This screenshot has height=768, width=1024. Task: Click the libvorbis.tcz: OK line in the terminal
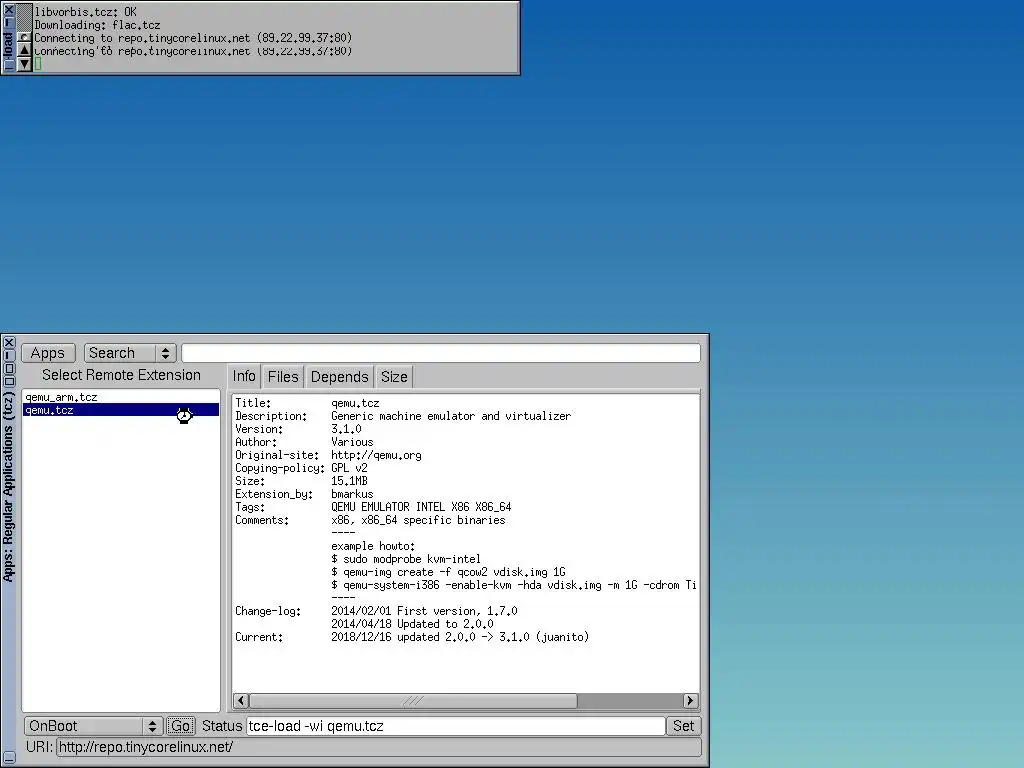point(86,12)
